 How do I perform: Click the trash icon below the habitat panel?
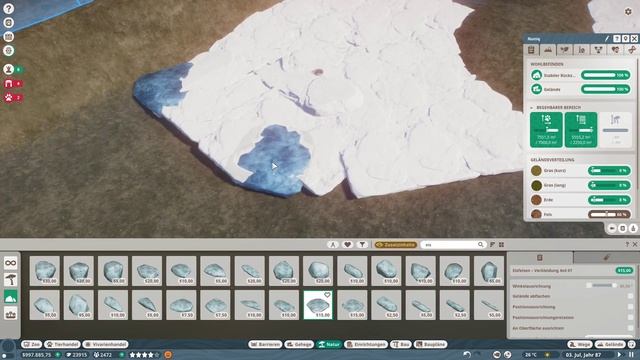622,228
